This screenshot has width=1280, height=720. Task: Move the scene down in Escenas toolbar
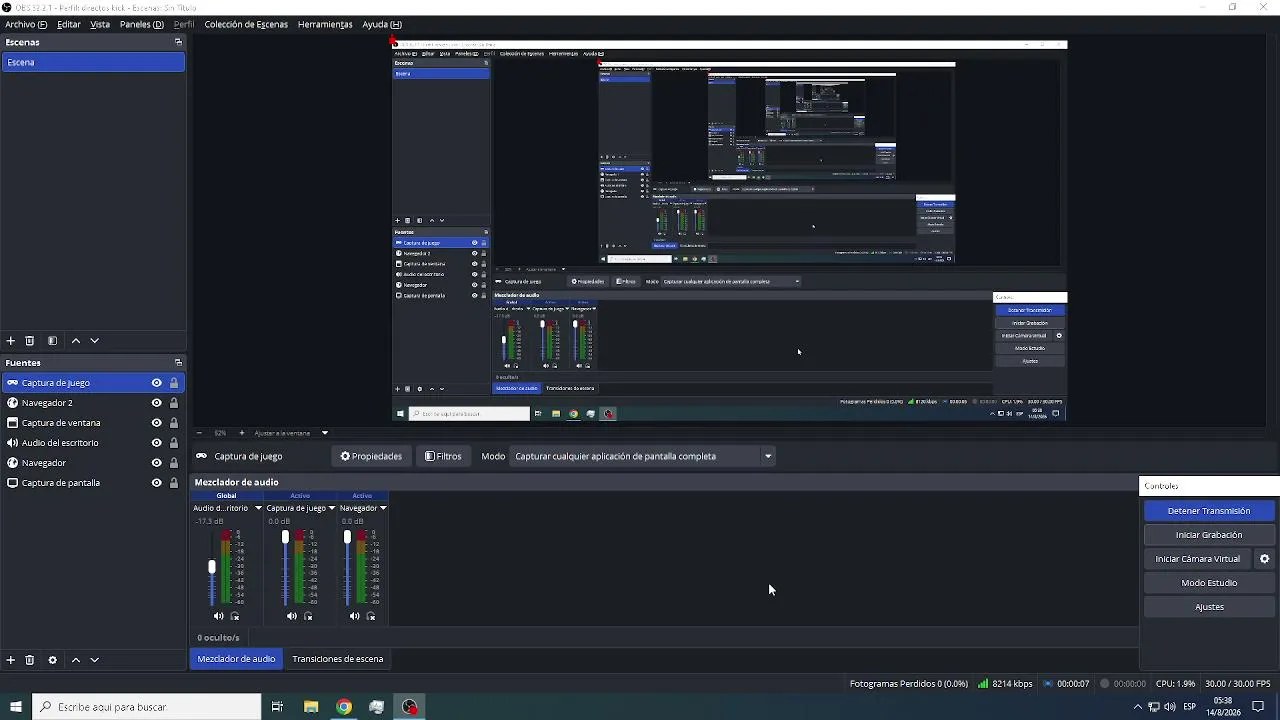tap(95, 341)
